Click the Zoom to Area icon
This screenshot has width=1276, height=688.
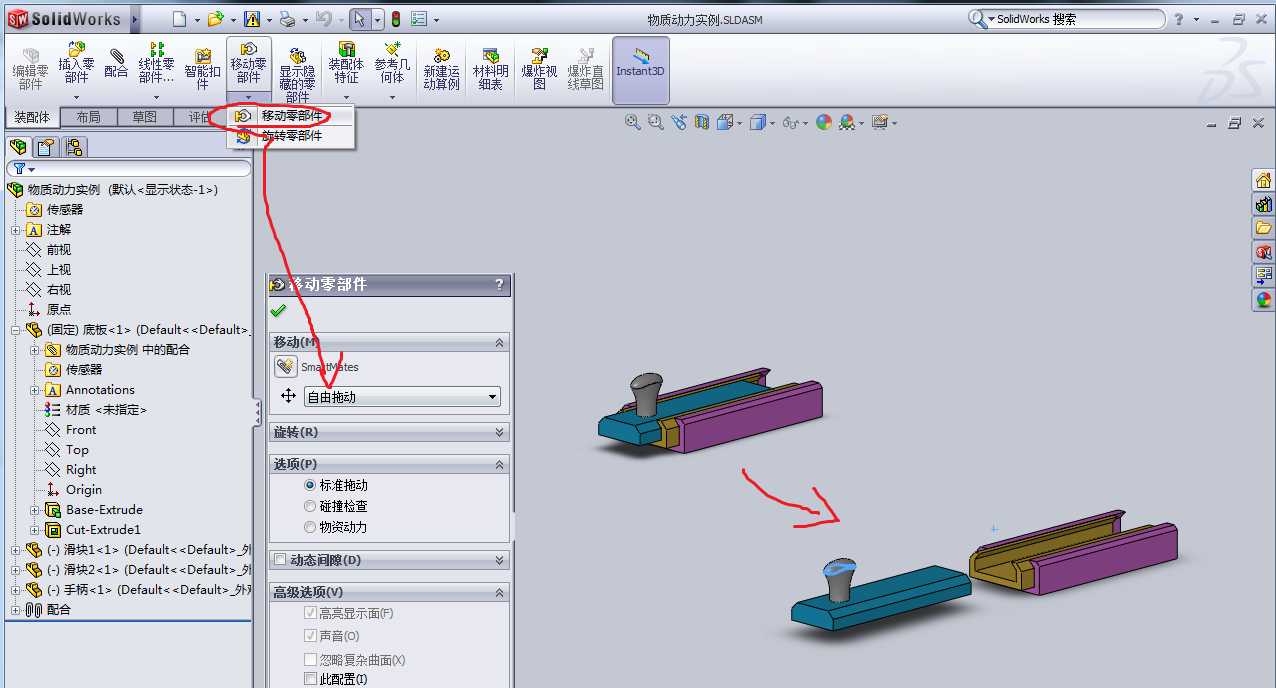point(656,122)
